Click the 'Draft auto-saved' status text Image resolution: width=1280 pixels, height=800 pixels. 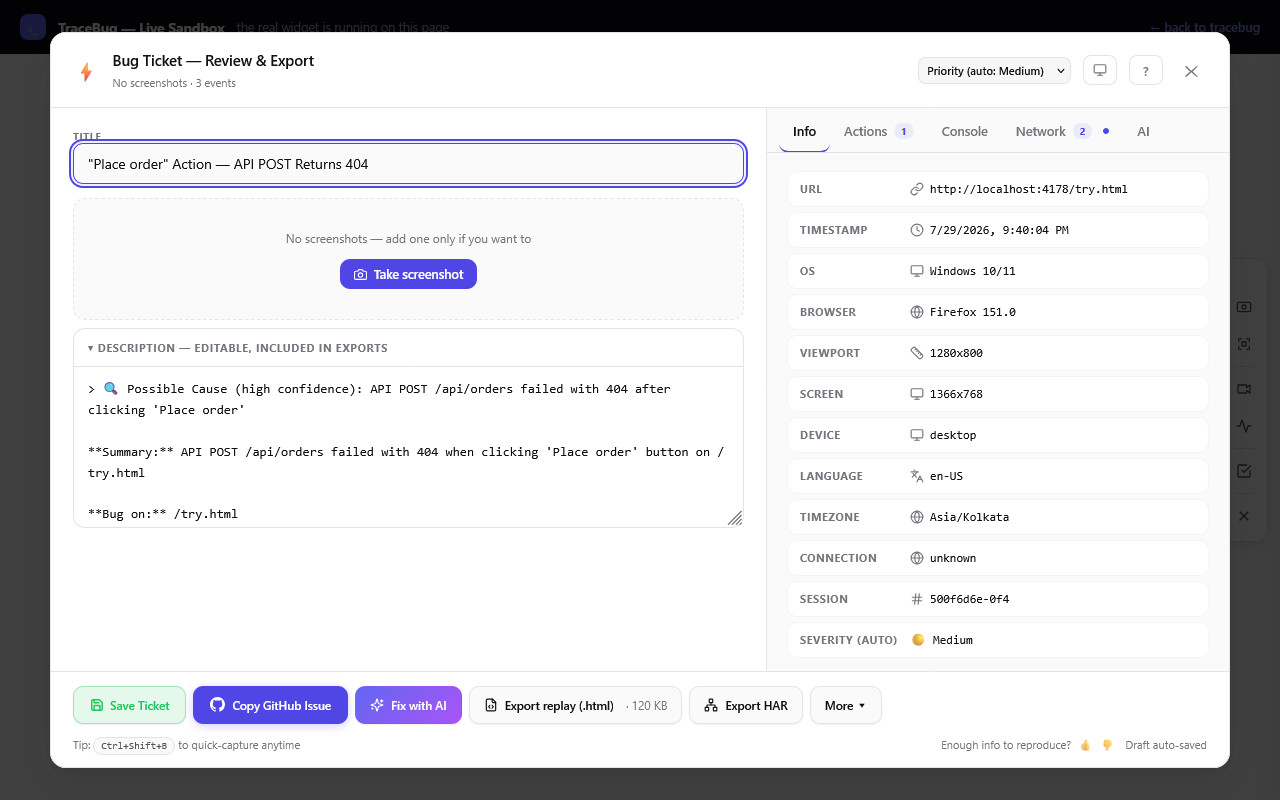tap(1165, 745)
